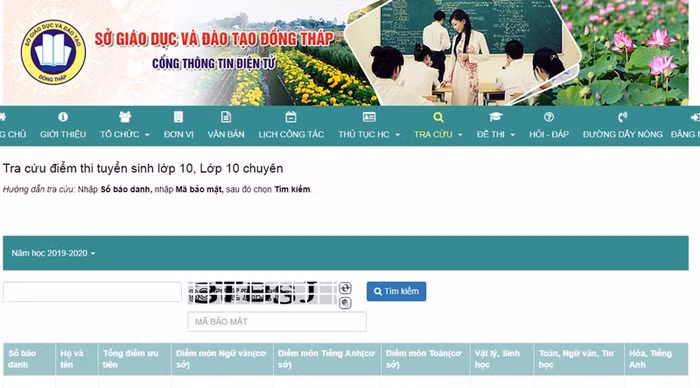Click the Tổ chức people icon

click(125, 117)
